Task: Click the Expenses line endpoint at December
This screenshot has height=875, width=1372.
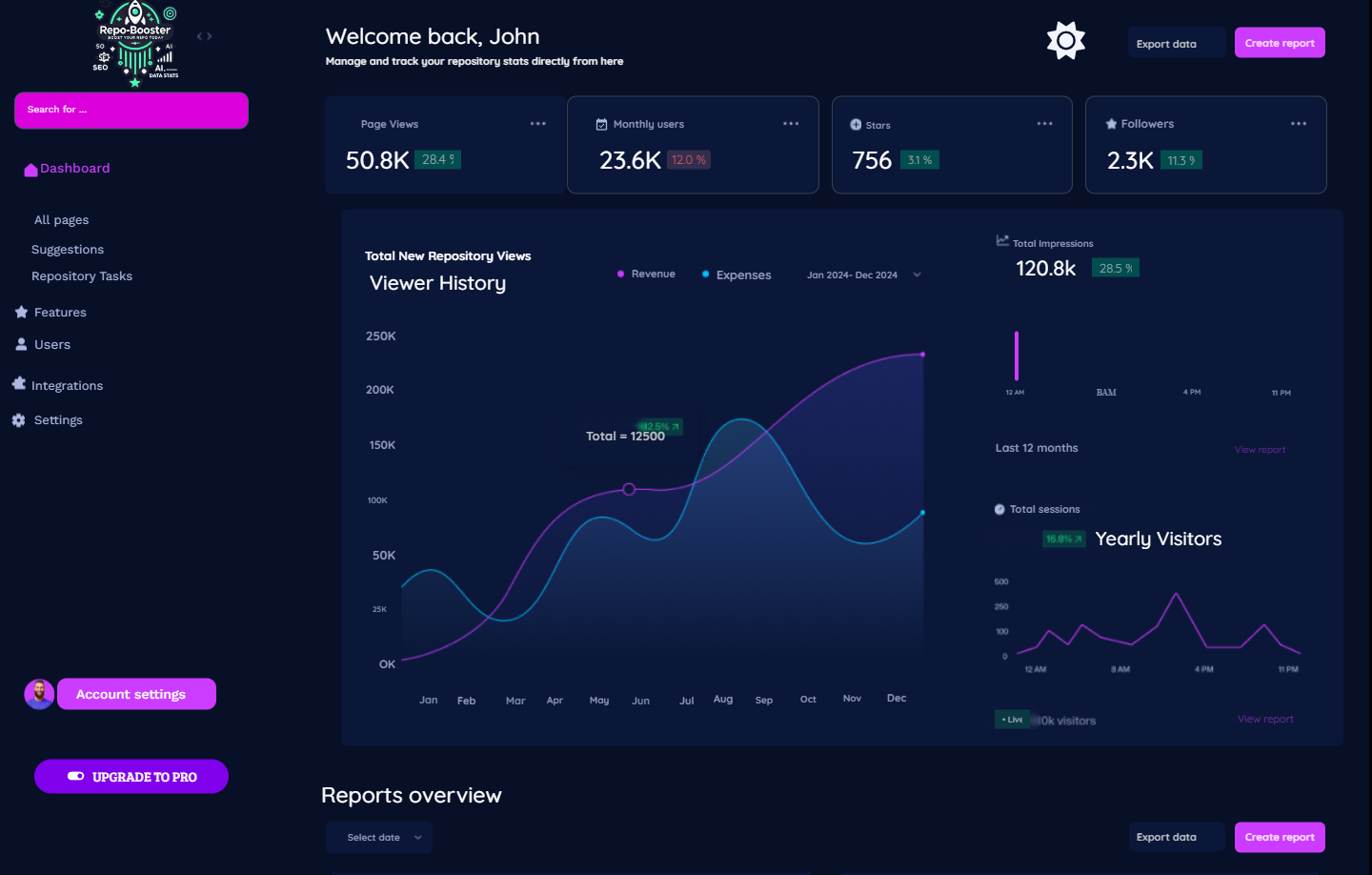Action: click(922, 513)
